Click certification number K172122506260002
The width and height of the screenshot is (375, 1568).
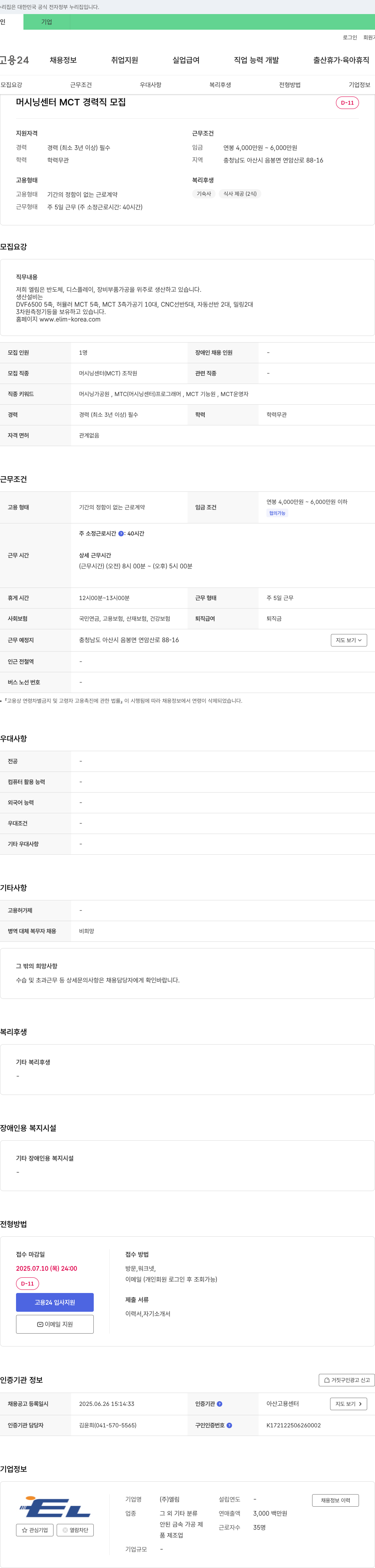293,1425
